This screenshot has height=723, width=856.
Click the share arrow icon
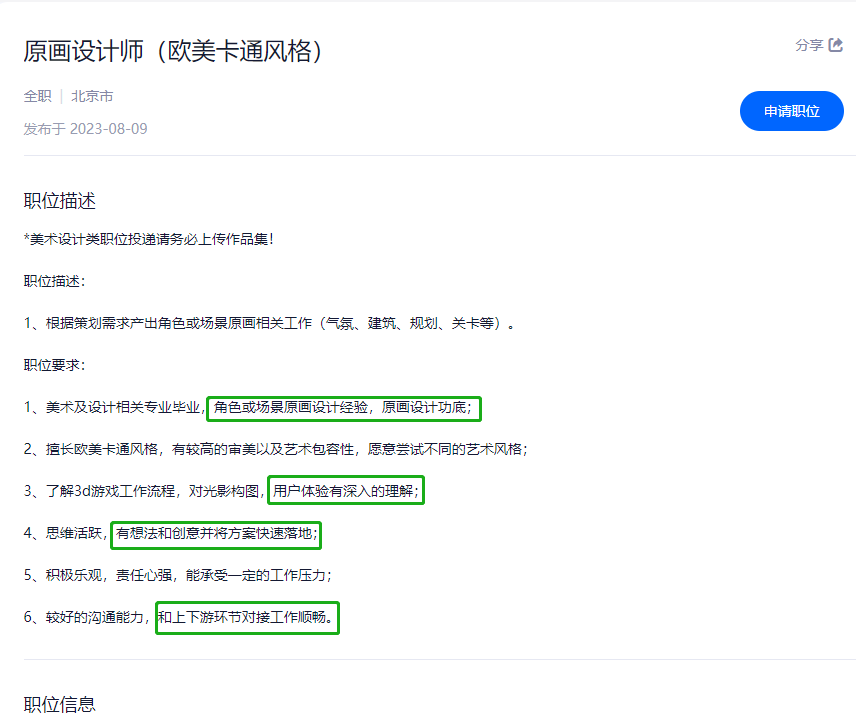tap(835, 45)
